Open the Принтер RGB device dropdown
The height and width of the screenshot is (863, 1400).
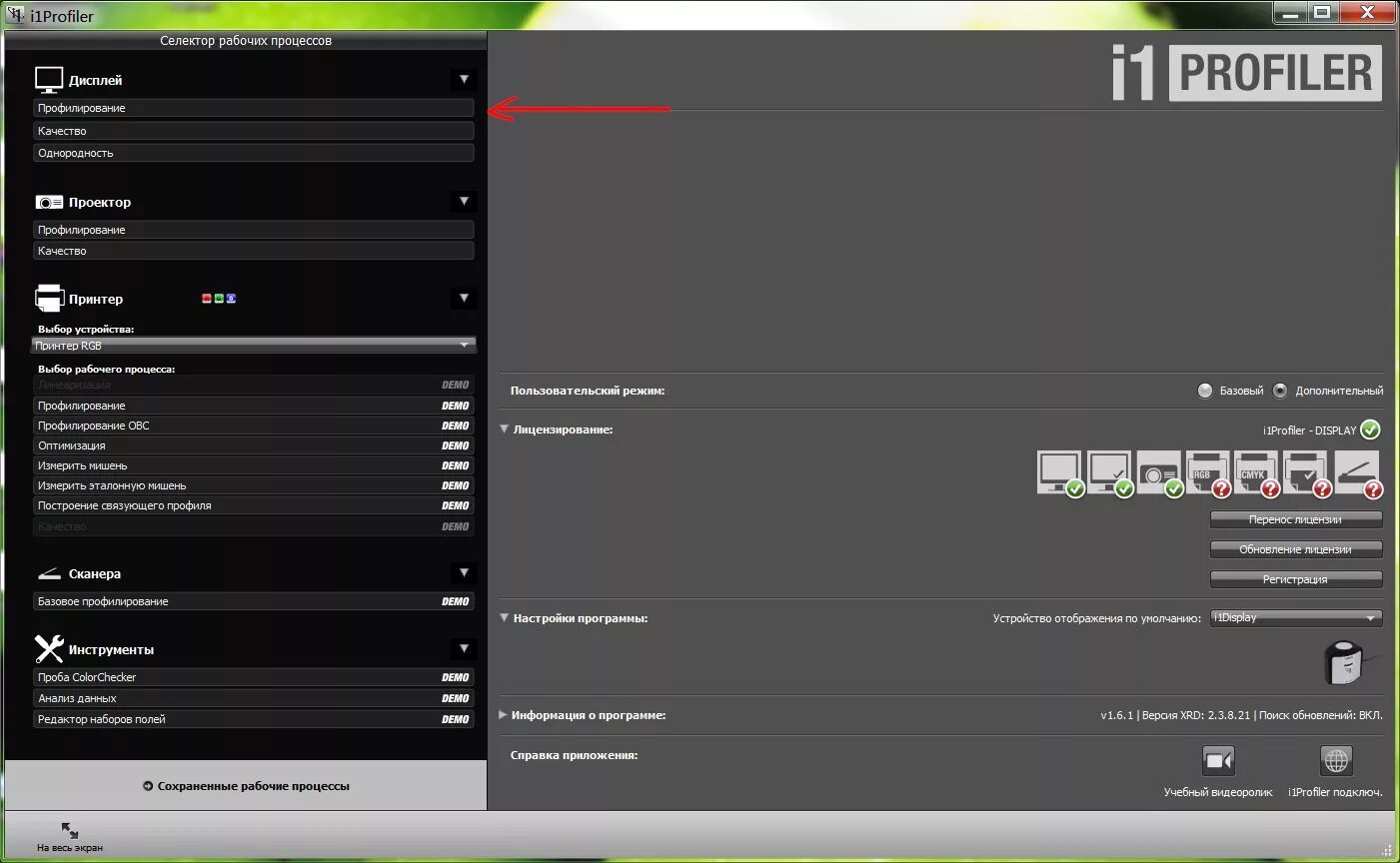pos(254,345)
